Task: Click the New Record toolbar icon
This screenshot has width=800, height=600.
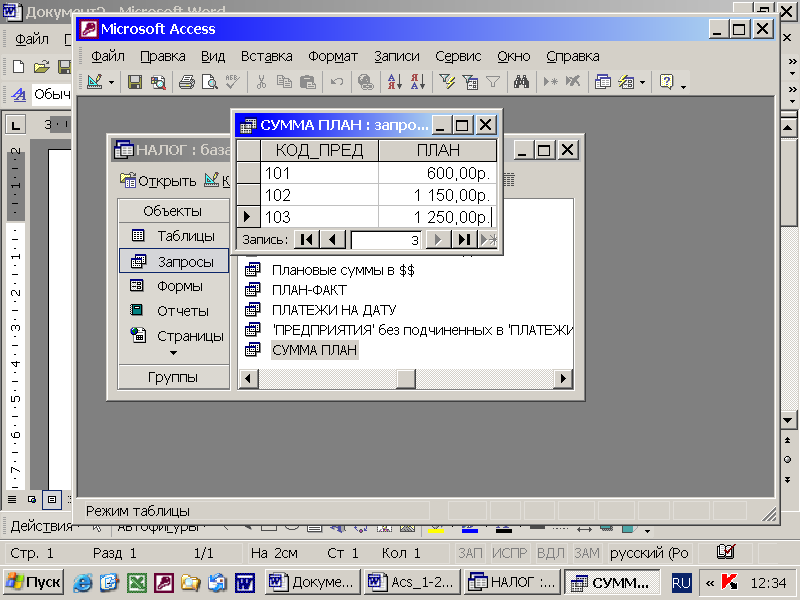Action: (550, 82)
